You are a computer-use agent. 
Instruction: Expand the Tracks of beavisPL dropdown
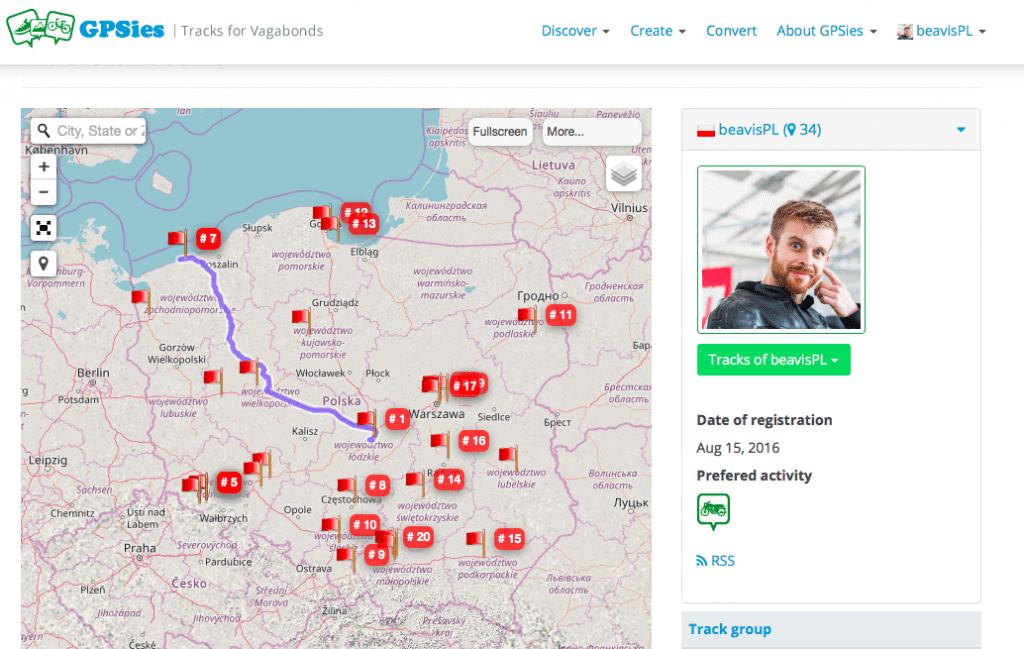coord(773,360)
